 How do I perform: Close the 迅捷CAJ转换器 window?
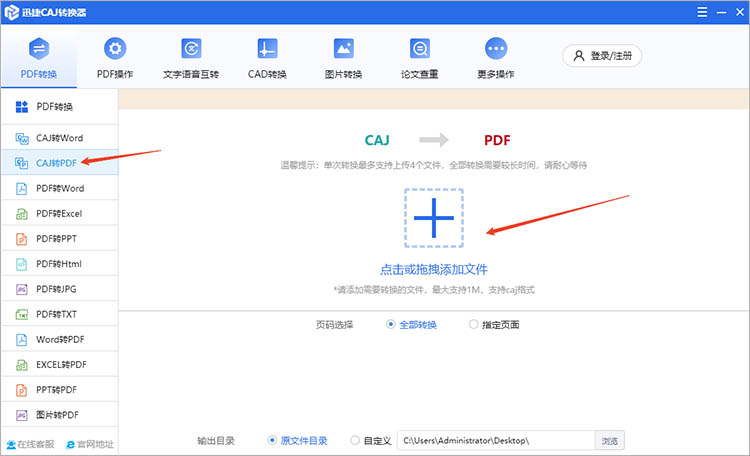pyautogui.click(x=739, y=12)
